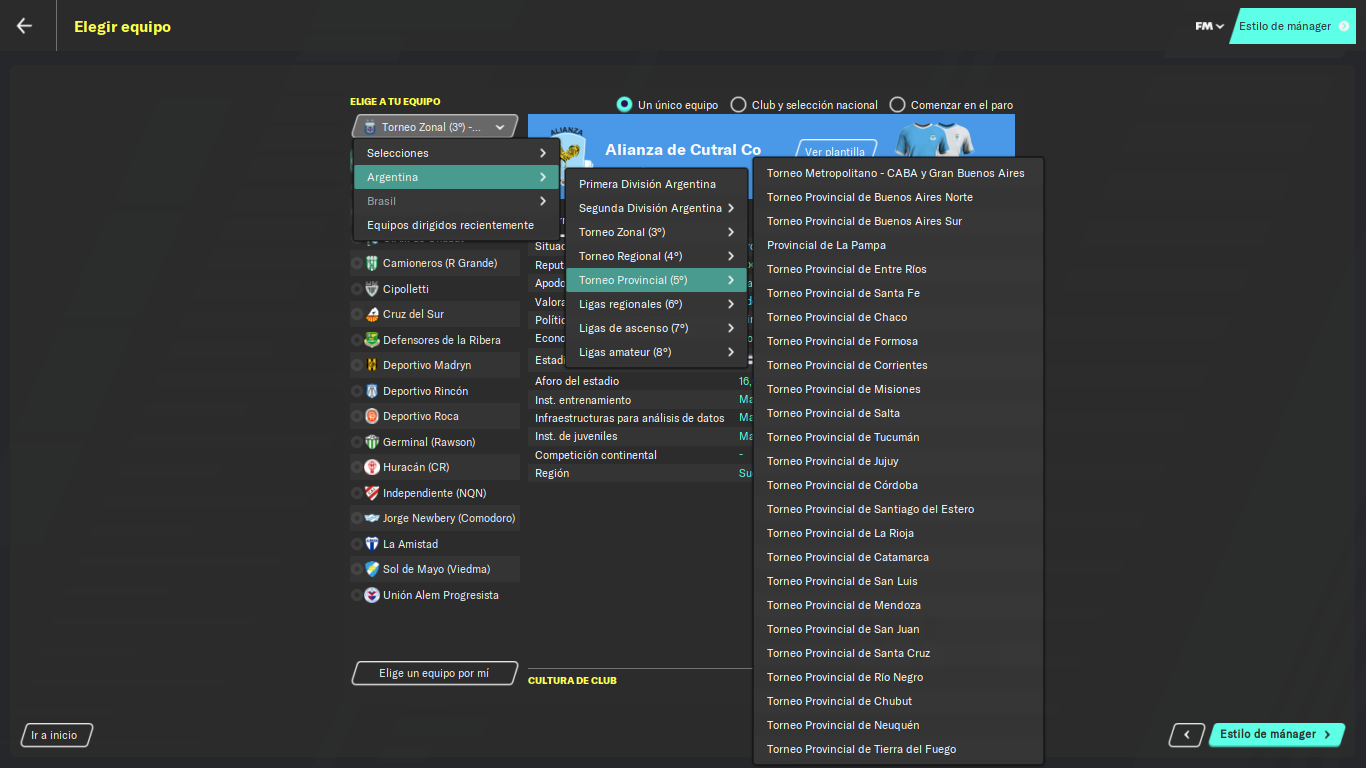The width and height of the screenshot is (1366, 768).
Task: Click the Ver plantilla button
Action: (836, 151)
